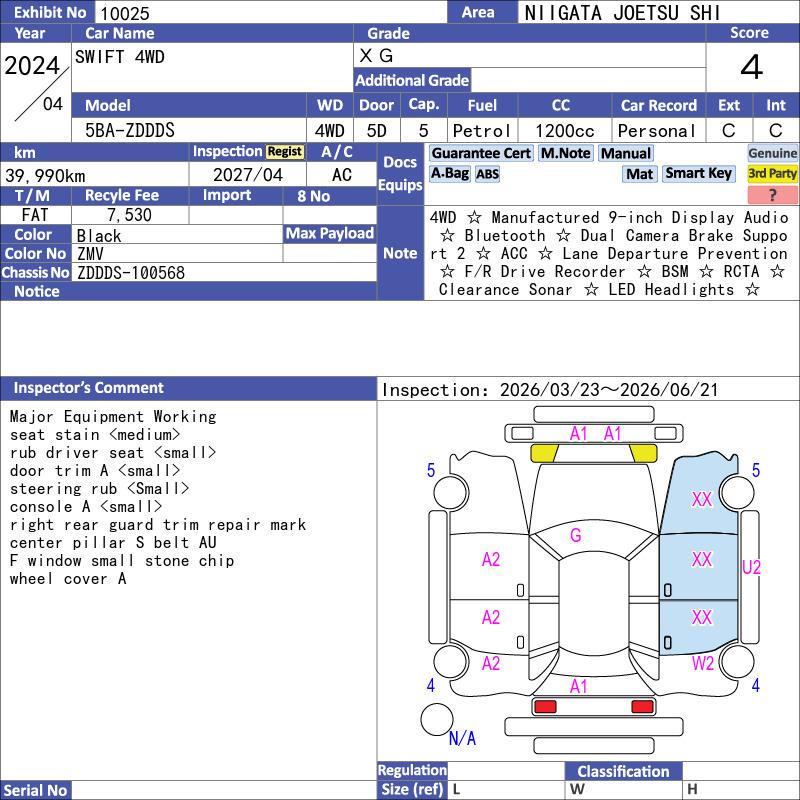Select the G mark on windshield
800x800 pixels.
pos(576,535)
